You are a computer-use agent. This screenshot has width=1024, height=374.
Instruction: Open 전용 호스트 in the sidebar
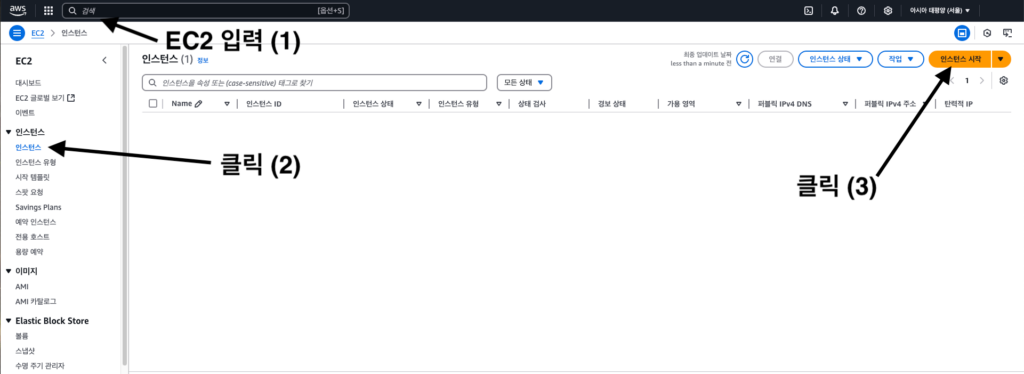32,237
